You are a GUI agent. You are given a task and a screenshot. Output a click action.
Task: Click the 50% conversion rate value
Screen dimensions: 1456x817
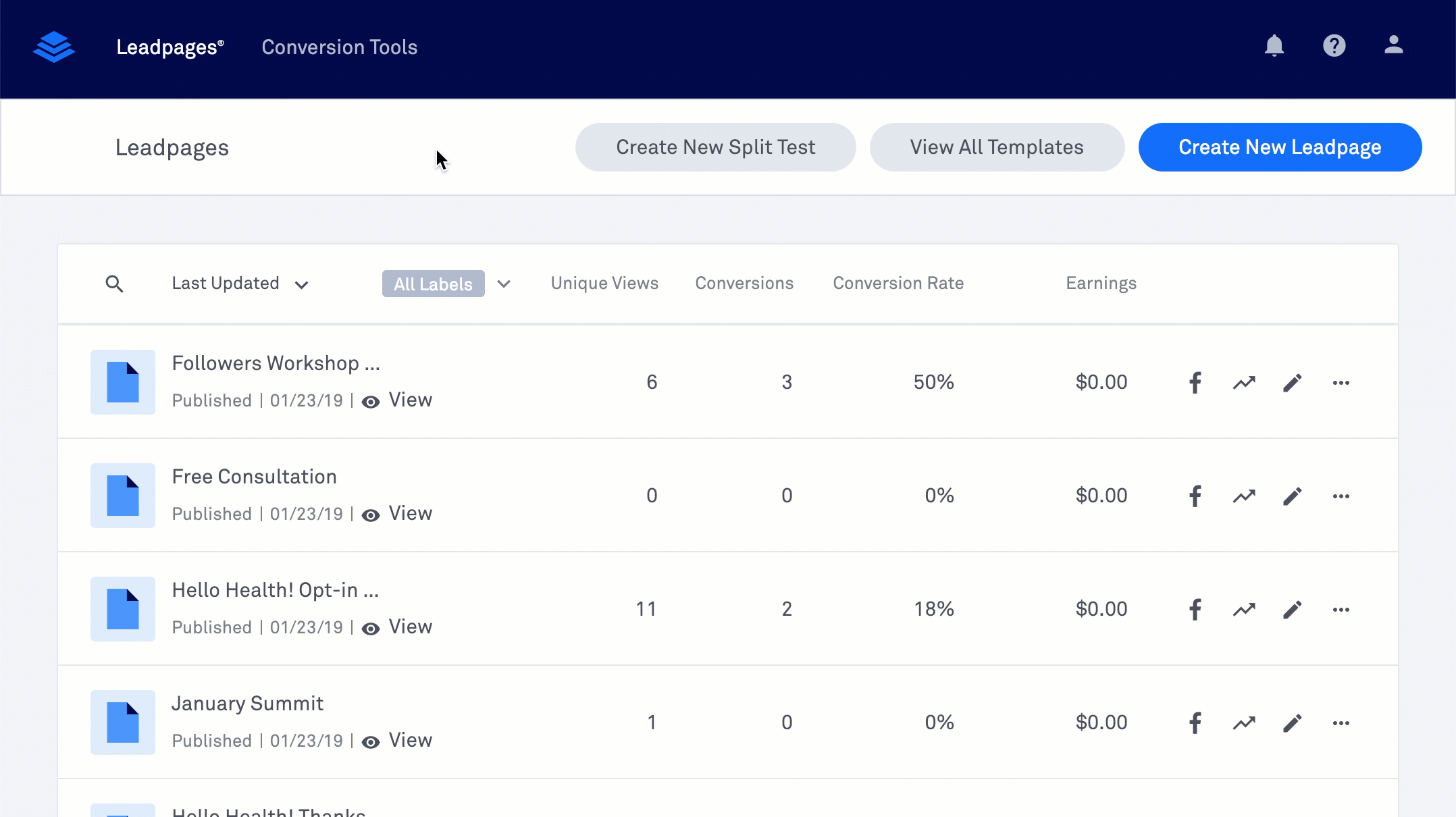(x=933, y=382)
